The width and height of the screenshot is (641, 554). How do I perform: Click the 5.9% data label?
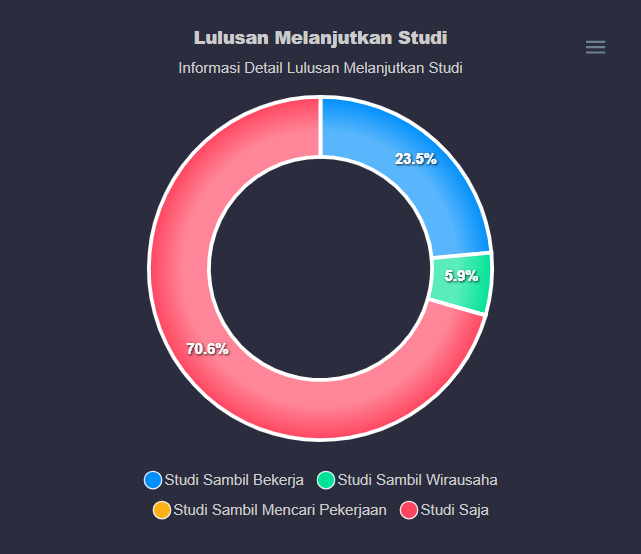(461, 276)
